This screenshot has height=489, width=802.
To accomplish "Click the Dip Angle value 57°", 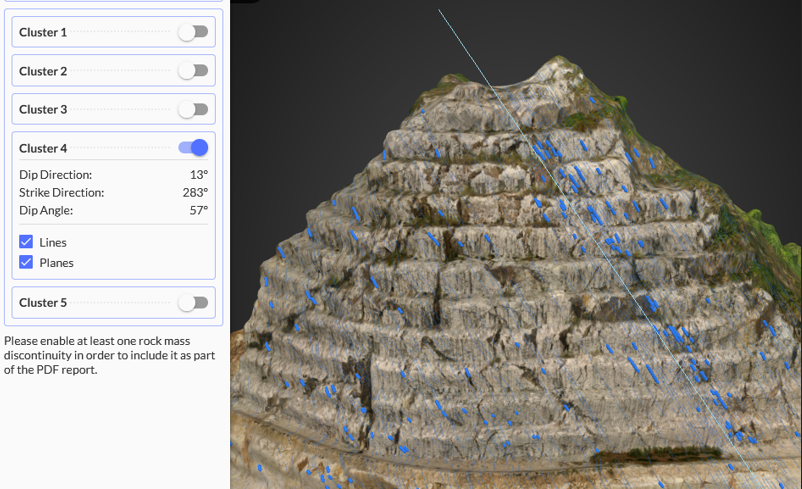I will point(198,210).
